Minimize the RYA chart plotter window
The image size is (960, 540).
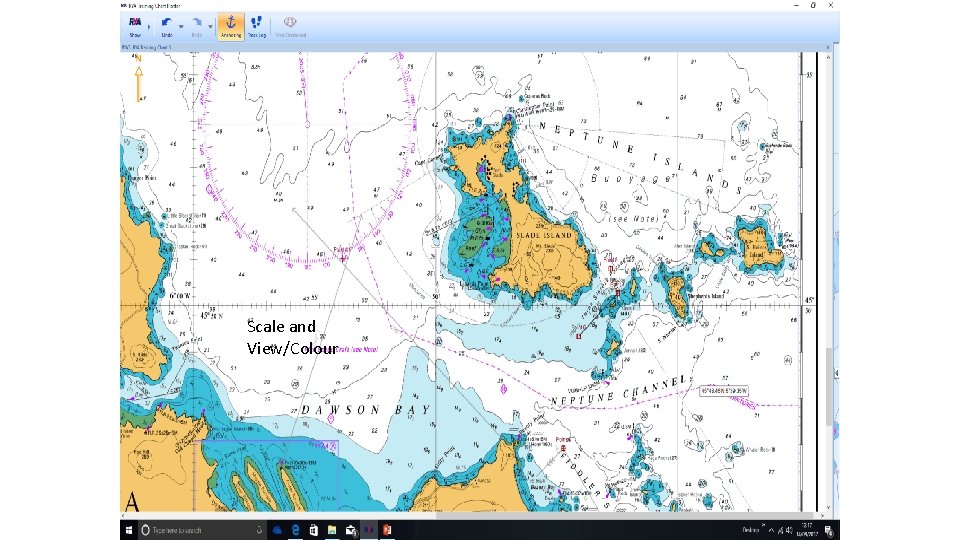coord(796,5)
